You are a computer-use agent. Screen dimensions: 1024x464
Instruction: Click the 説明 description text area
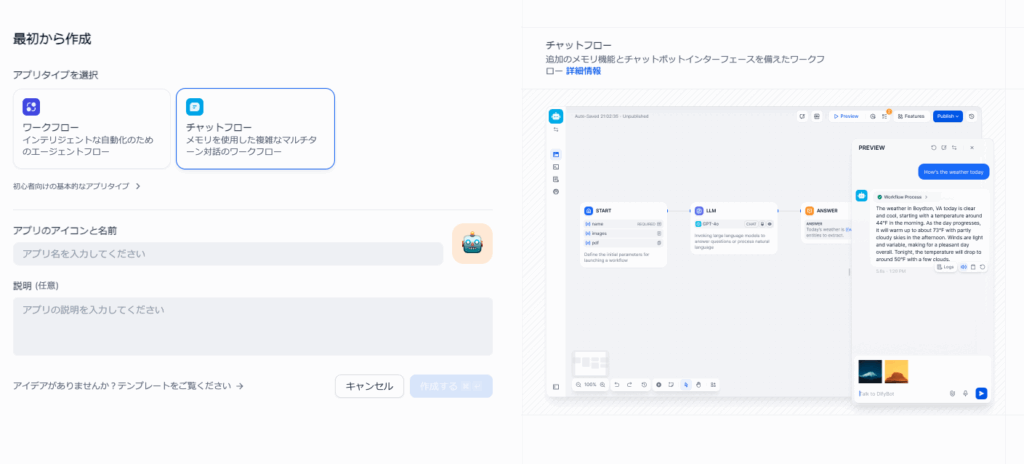252,326
